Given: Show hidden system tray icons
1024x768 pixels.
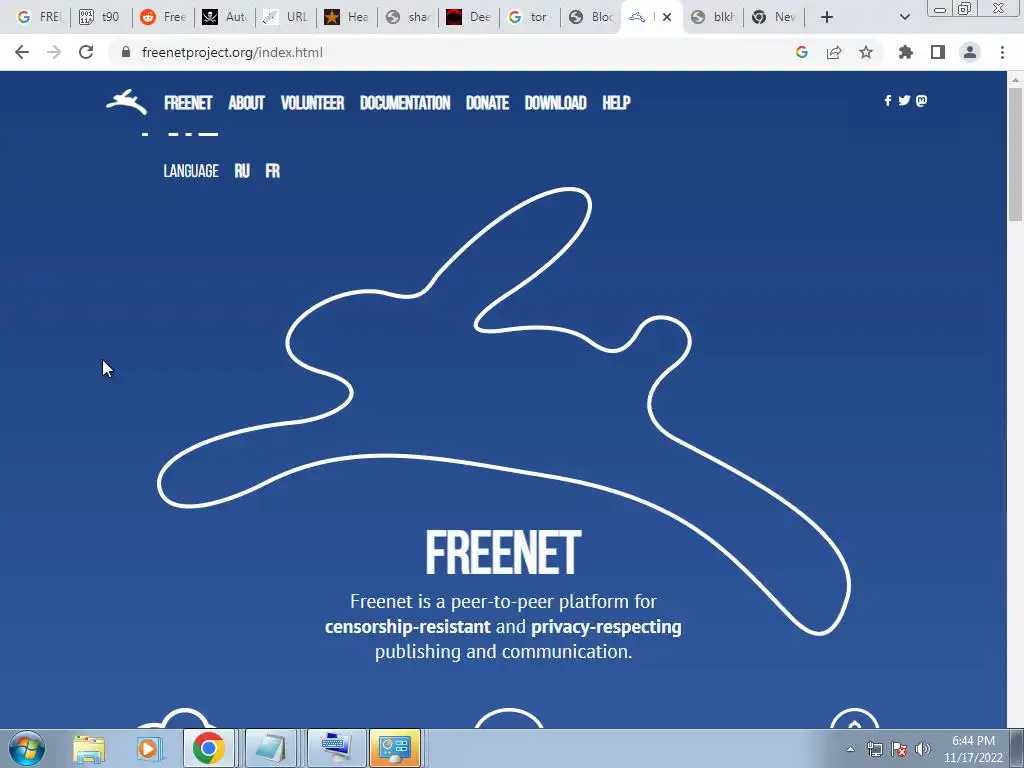Looking at the screenshot, I should tap(850, 749).
